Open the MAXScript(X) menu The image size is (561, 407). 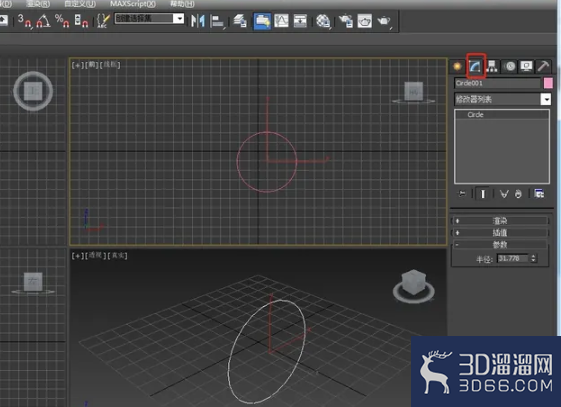pos(133,4)
